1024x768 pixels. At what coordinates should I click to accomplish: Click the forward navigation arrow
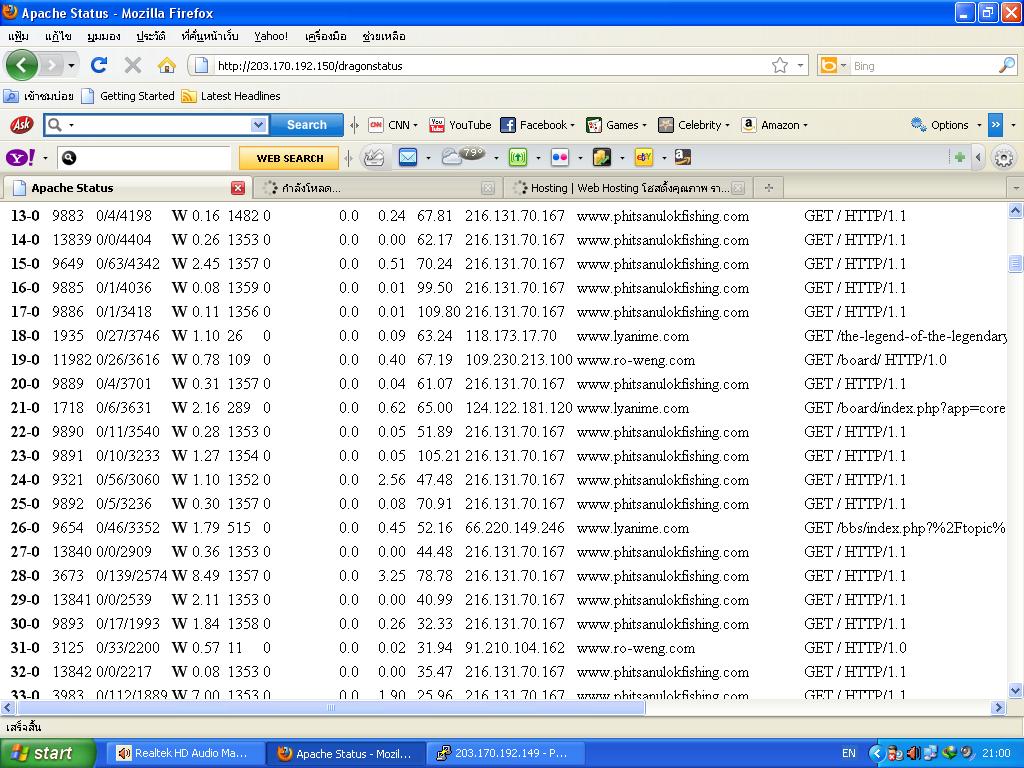pyautogui.click(x=51, y=65)
